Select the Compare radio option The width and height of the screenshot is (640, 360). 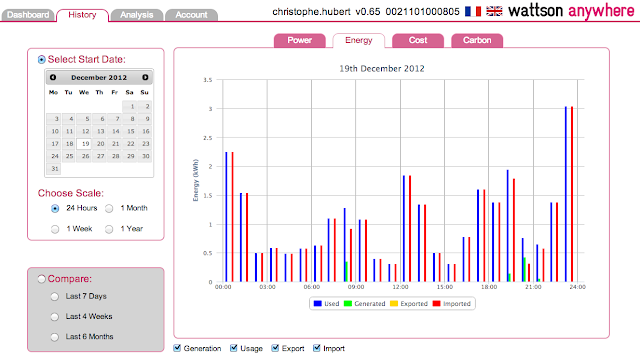pyautogui.click(x=42, y=279)
